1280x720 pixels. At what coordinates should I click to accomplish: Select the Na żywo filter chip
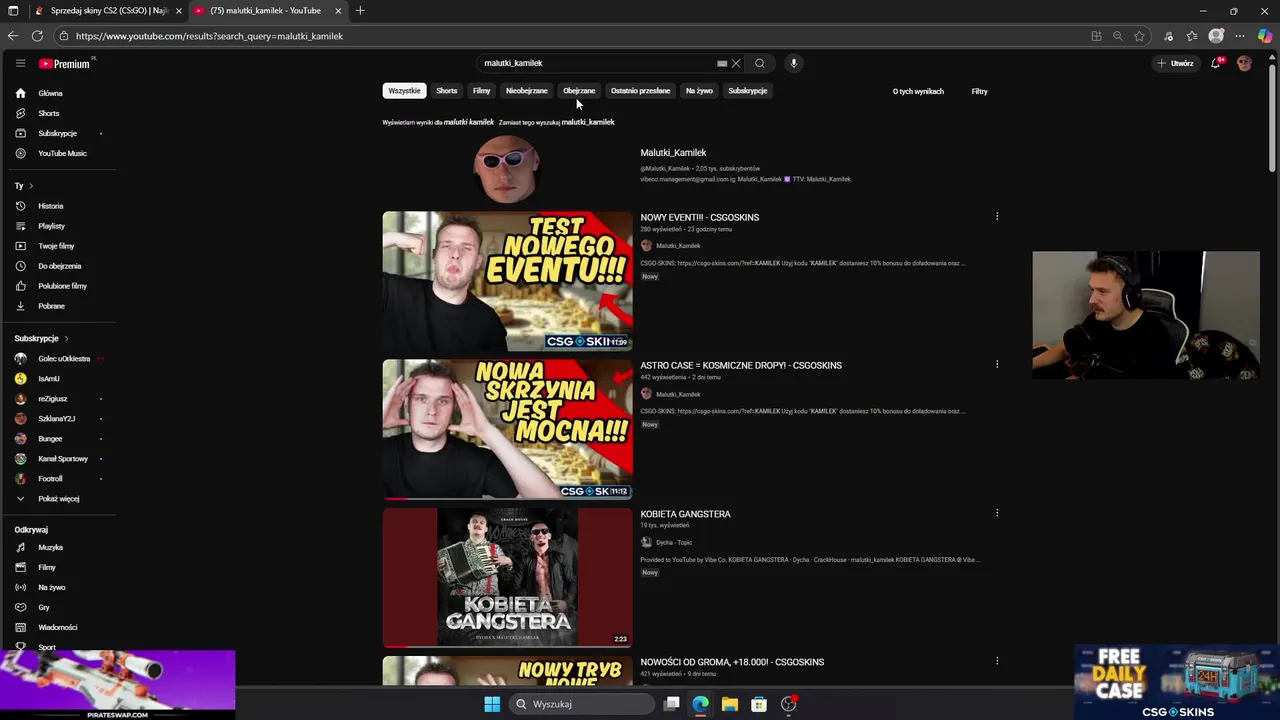pyautogui.click(x=699, y=91)
